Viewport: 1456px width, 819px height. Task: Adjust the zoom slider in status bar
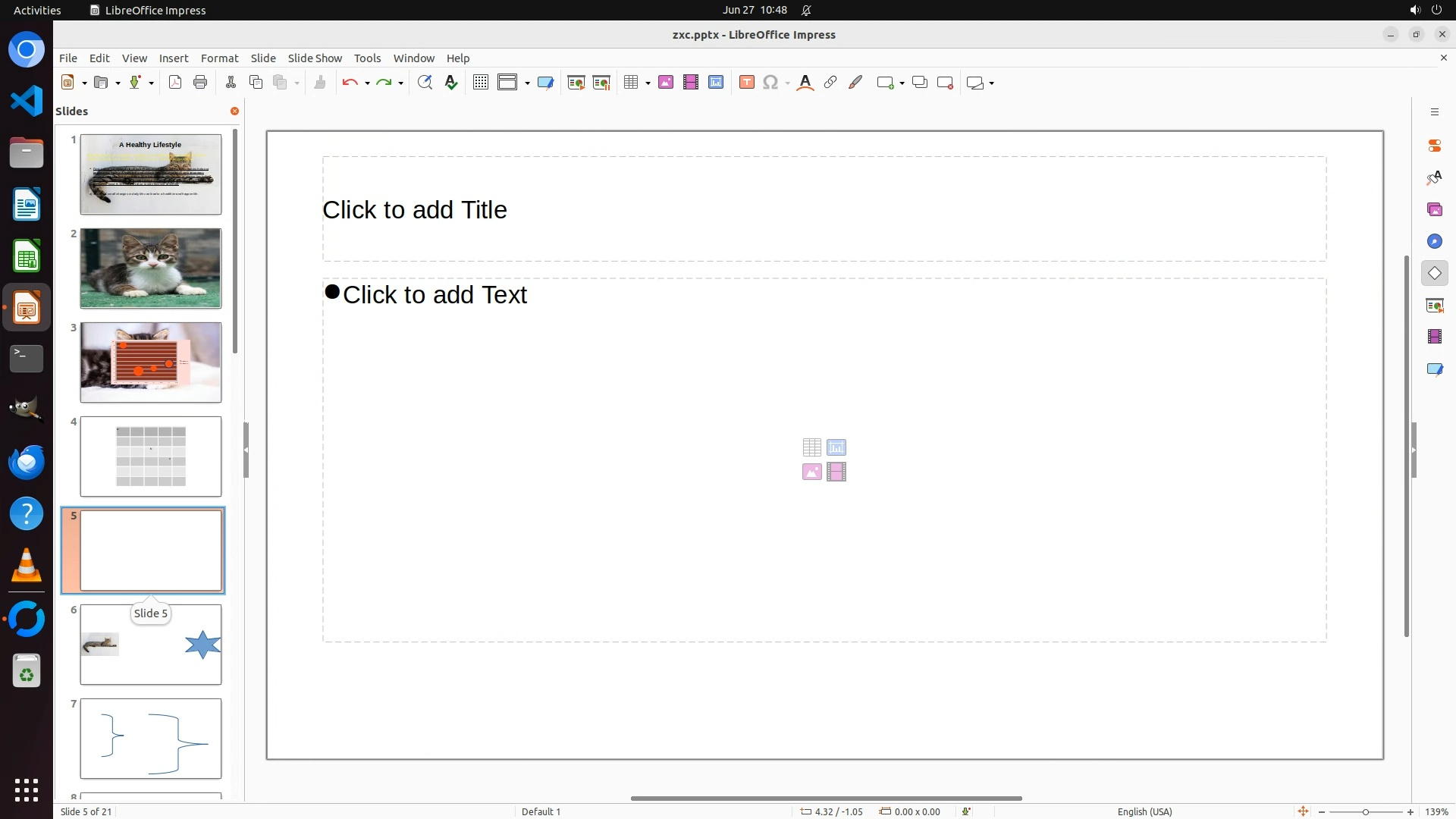coord(1365,811)
